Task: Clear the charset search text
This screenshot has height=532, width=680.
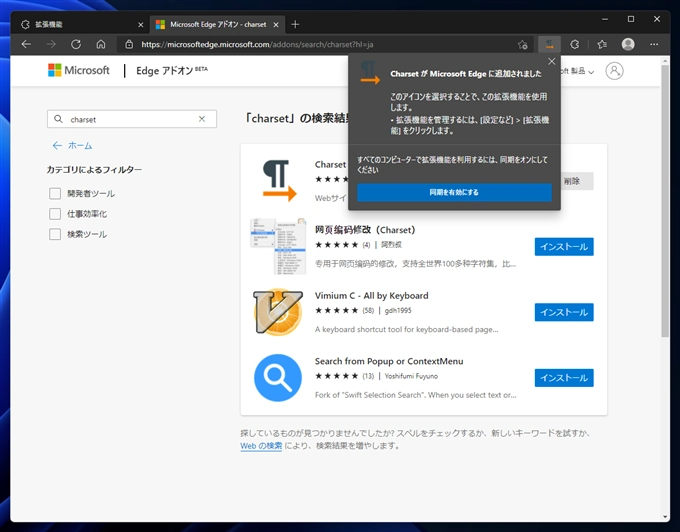Action: [202, 119]
